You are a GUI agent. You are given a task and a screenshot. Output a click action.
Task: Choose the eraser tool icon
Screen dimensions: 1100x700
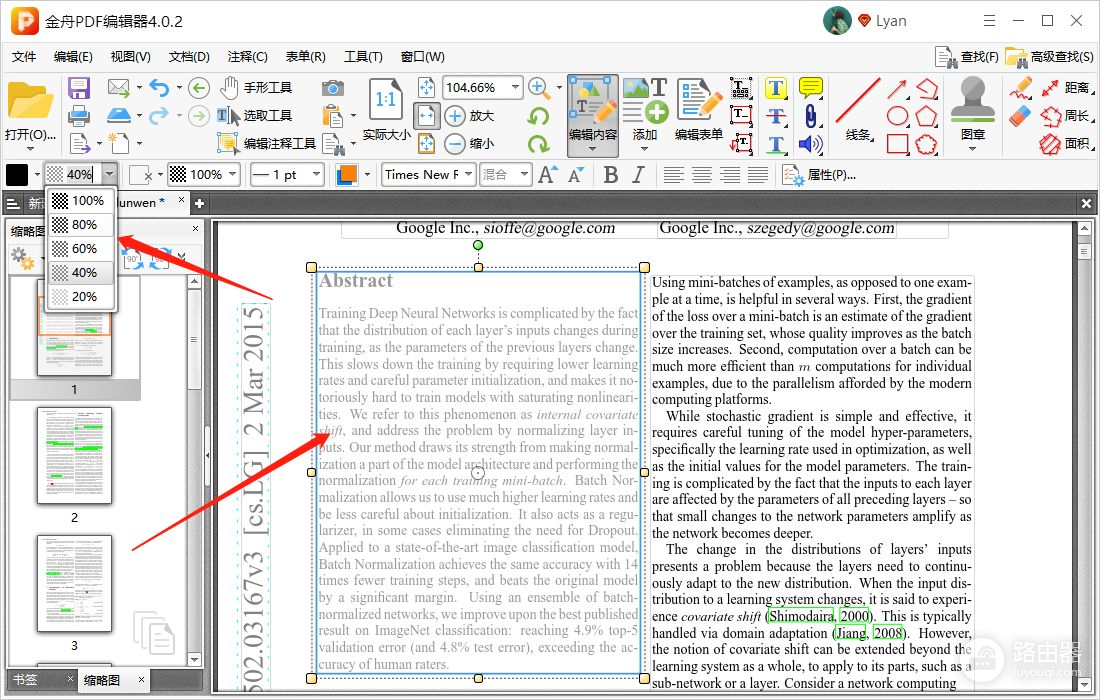(1019, 116)
